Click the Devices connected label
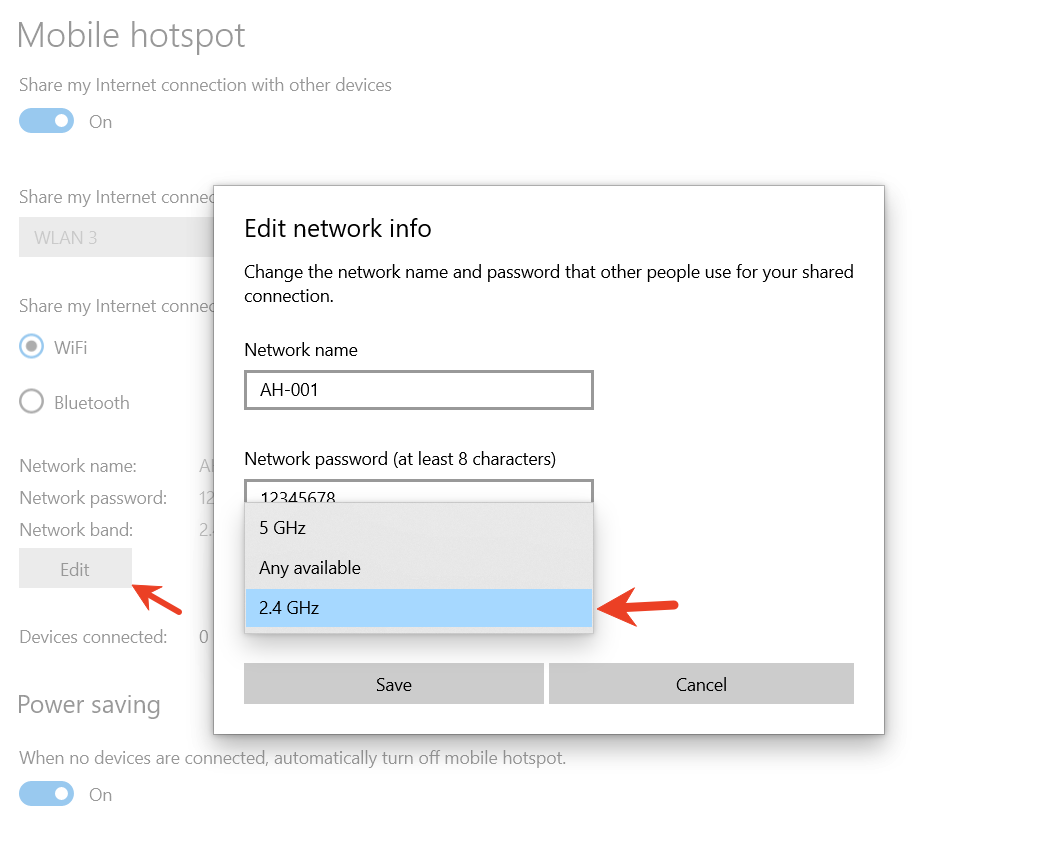This screenshot has height=851, width=1041. (93, 636)
